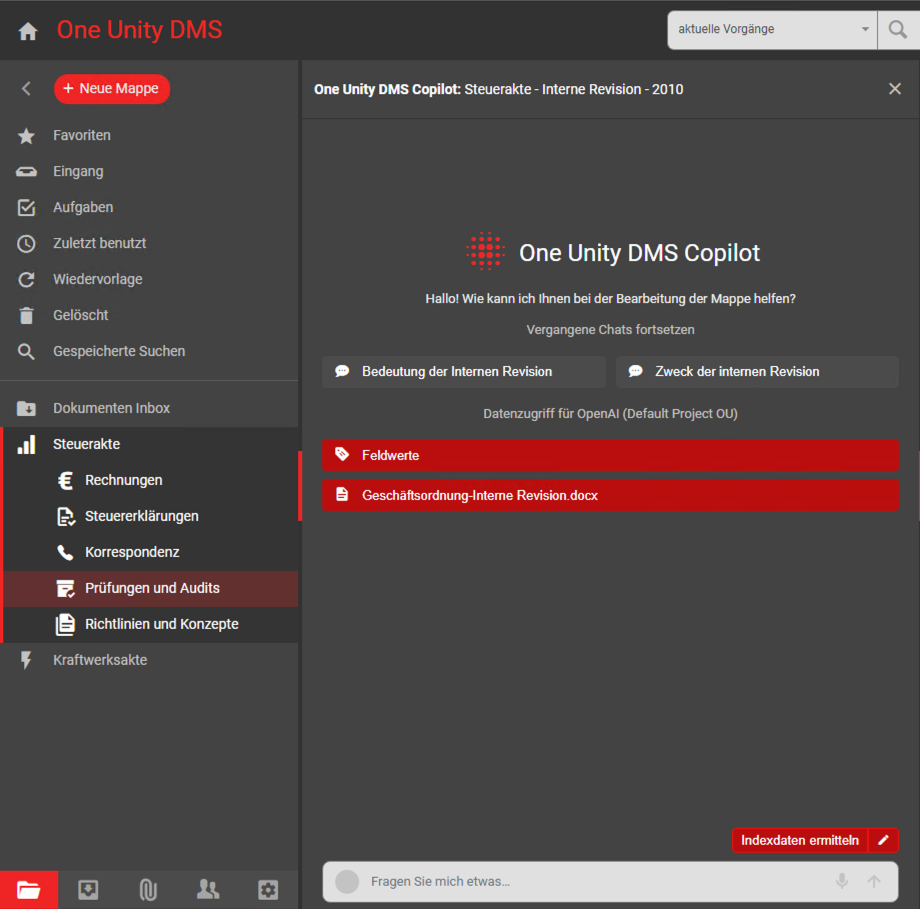The height and width of the screenshot is (909, 920).
Task: Click 'Vergangene Chats fortsetzen' text
Action: coord(610,330)
